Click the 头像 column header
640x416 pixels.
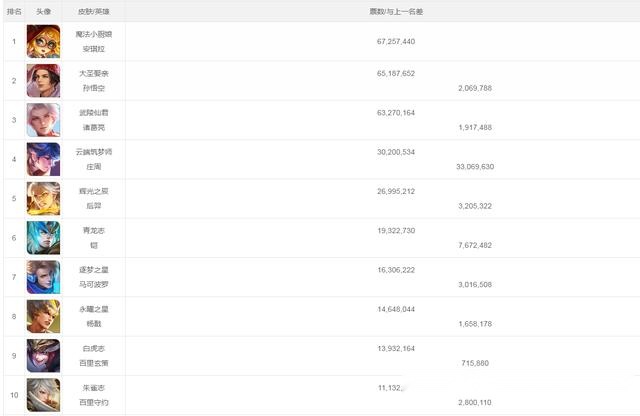pyautogui.click(x=43, y=11)
